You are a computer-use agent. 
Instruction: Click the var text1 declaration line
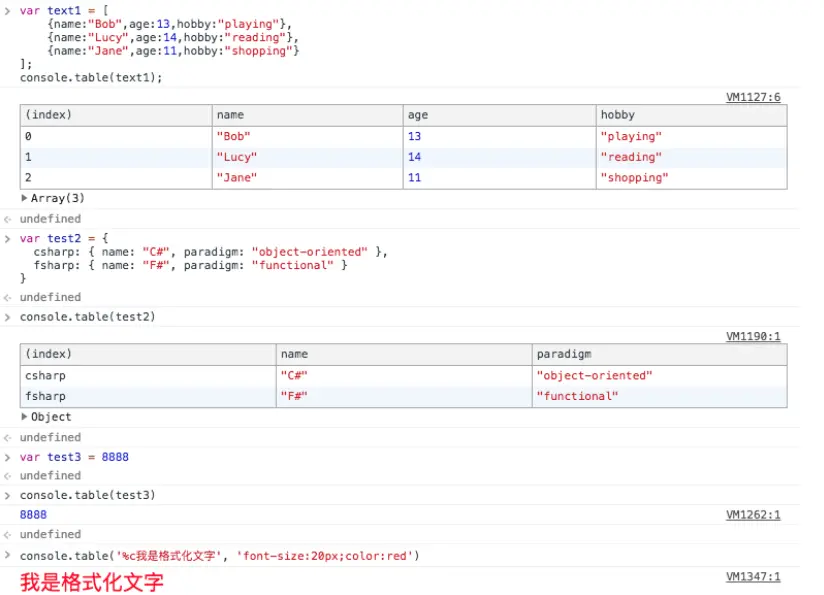[64, 11]
